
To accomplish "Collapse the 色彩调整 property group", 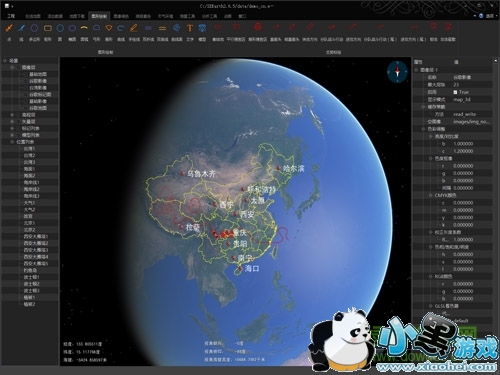I will 424,129.
